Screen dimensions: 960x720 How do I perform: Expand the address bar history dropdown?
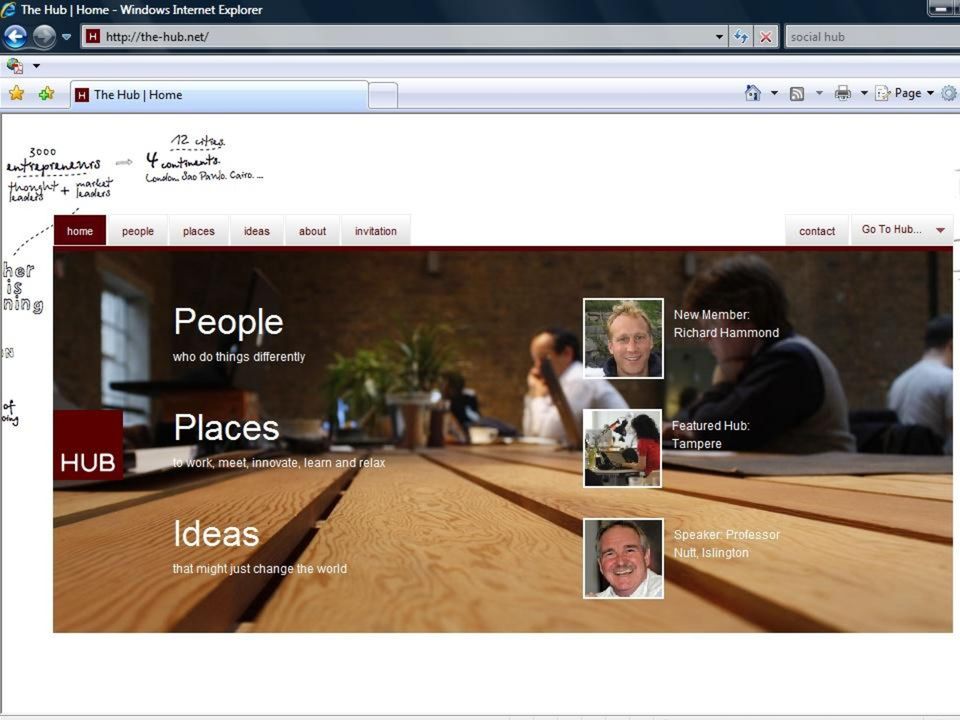pyautogui.click(x=719, y=37)
